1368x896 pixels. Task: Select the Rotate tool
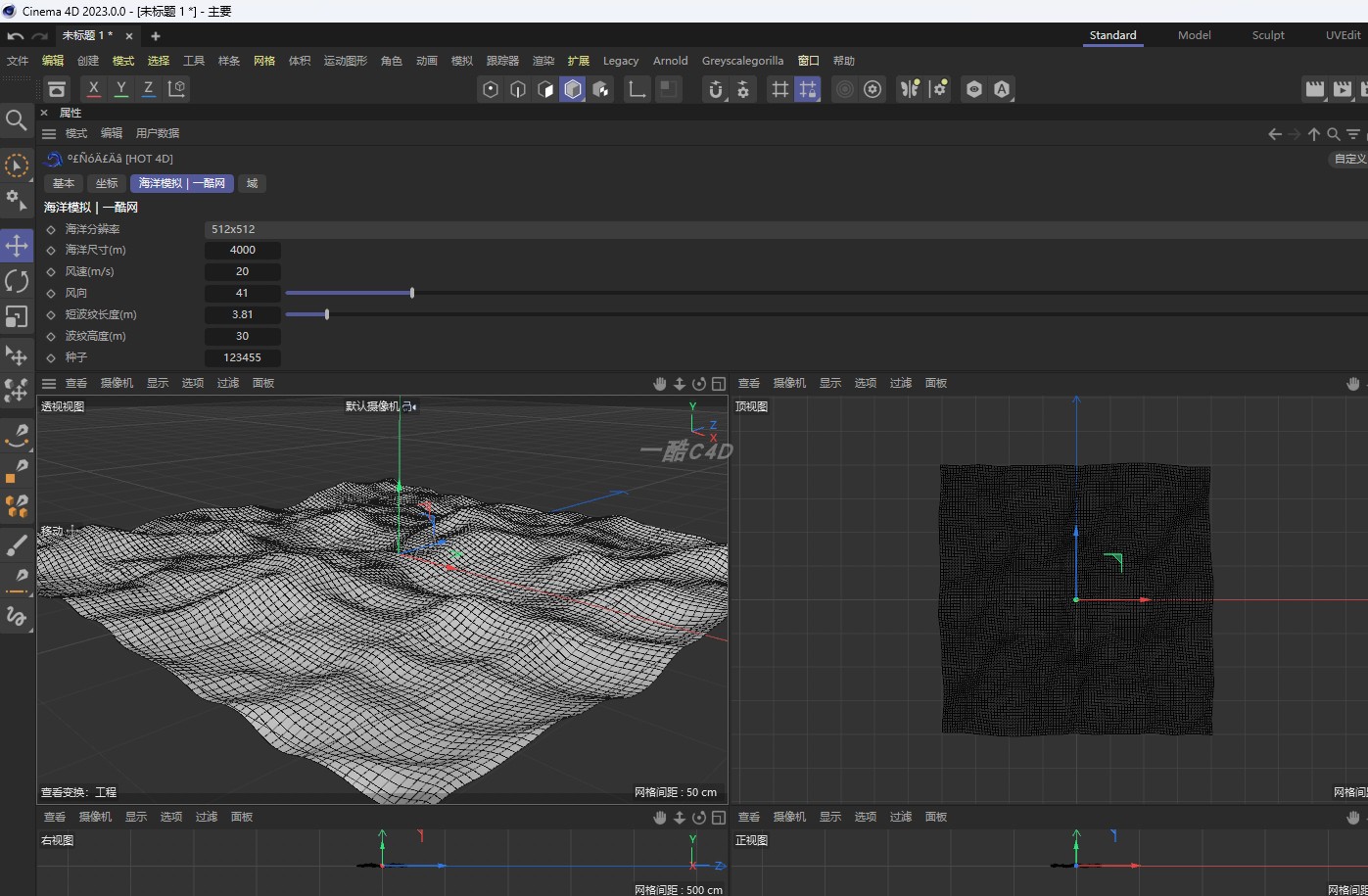17,281
